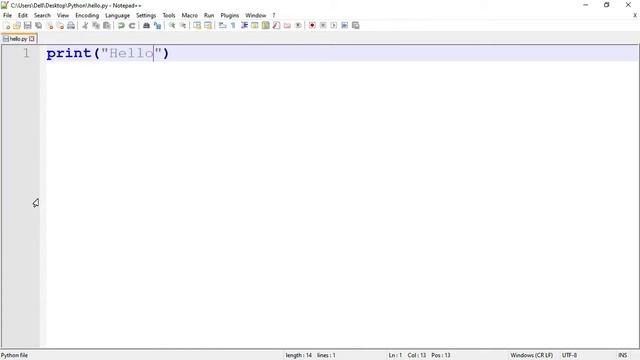Toggle Word Wrap toolbar icon

(x=222, y=25)
